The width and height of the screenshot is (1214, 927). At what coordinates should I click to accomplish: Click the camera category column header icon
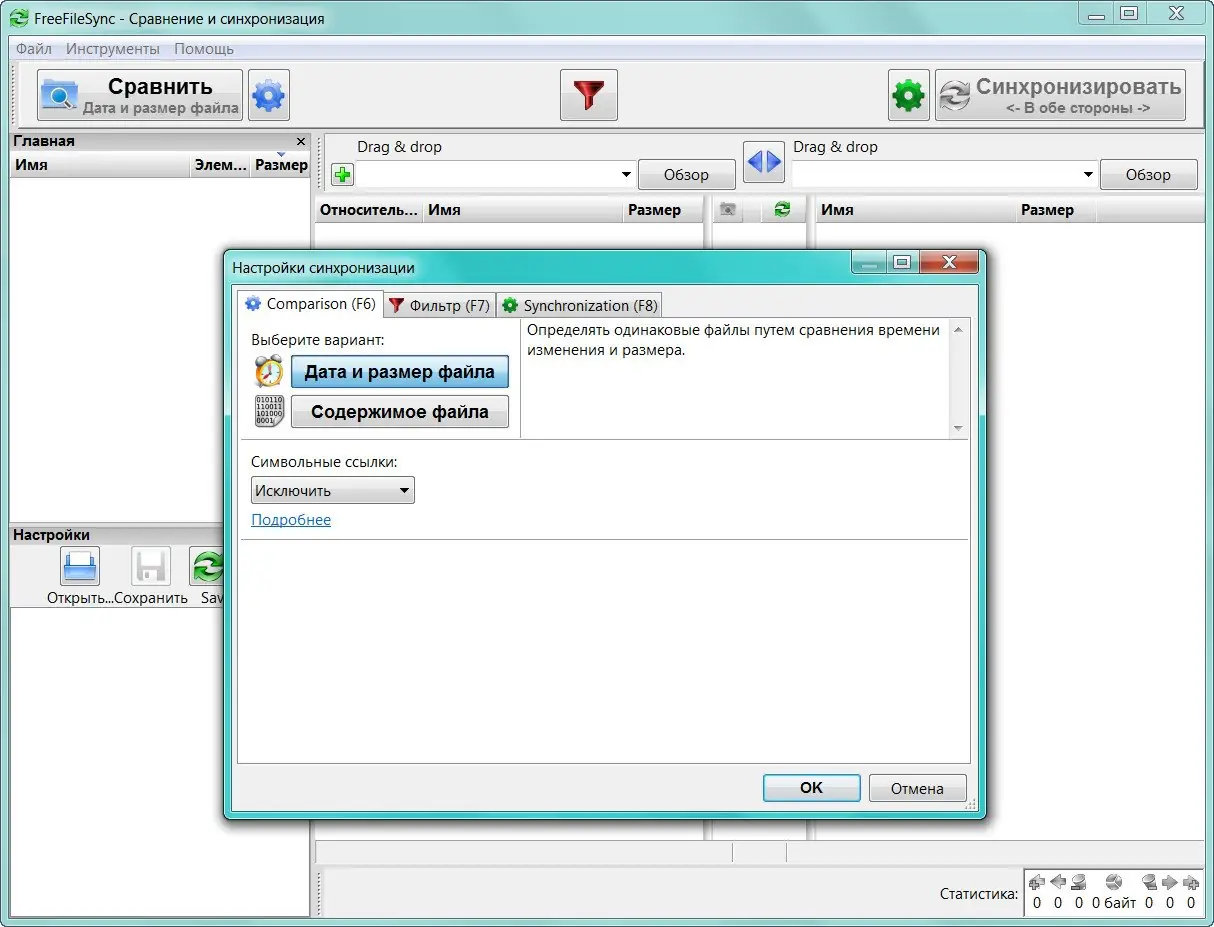(729, 209)
